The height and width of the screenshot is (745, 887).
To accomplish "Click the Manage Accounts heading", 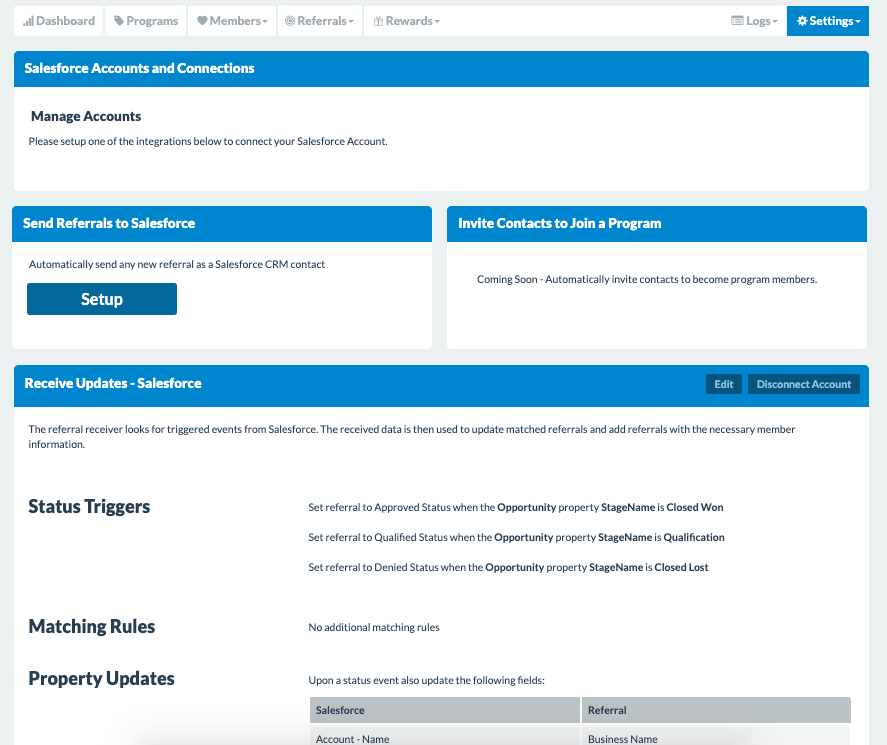I will tap(86, 116).
